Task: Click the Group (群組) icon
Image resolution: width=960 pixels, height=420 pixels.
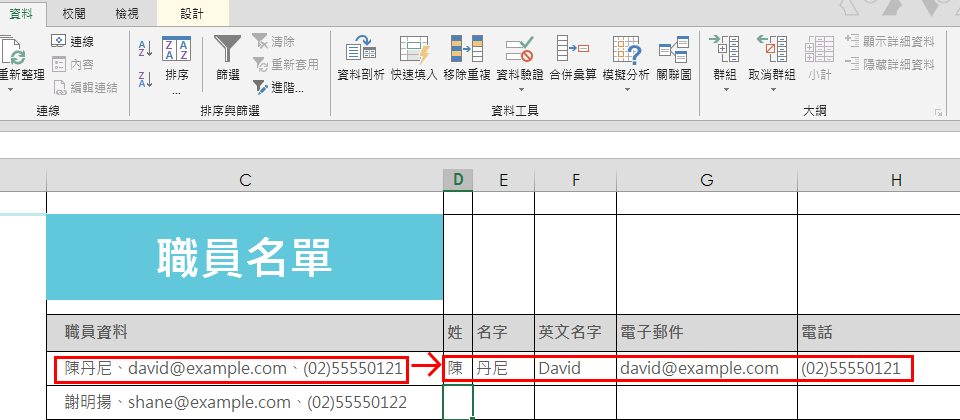Action: tap(726, 49)
